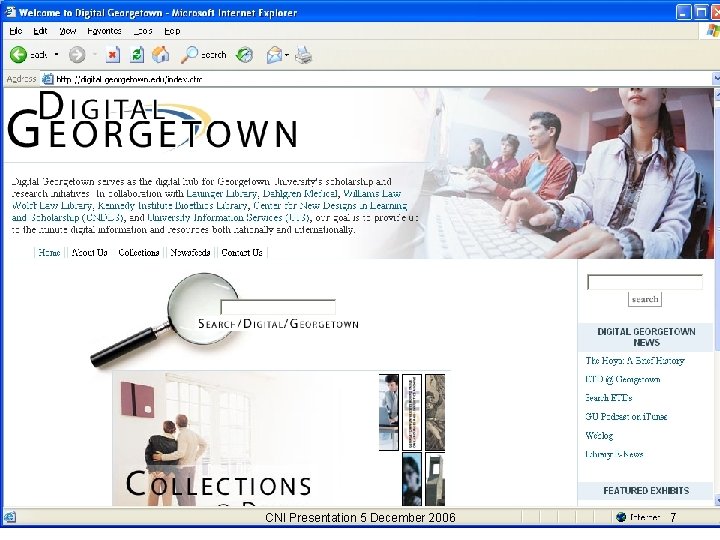Click the Lauinger Library link
720x540 pixels.
(x=222, y=193)
